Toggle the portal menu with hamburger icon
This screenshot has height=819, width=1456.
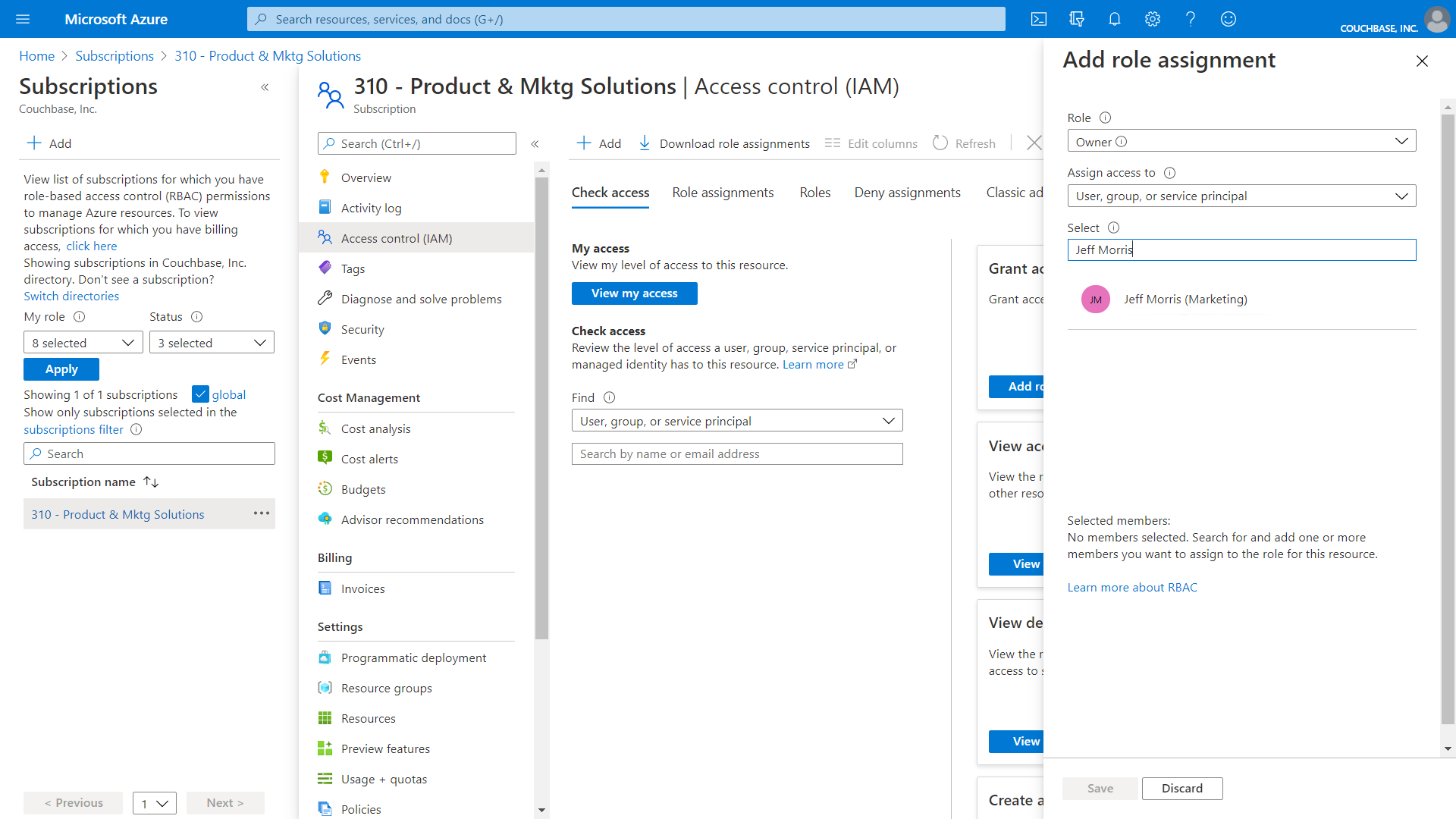(23, 19)
